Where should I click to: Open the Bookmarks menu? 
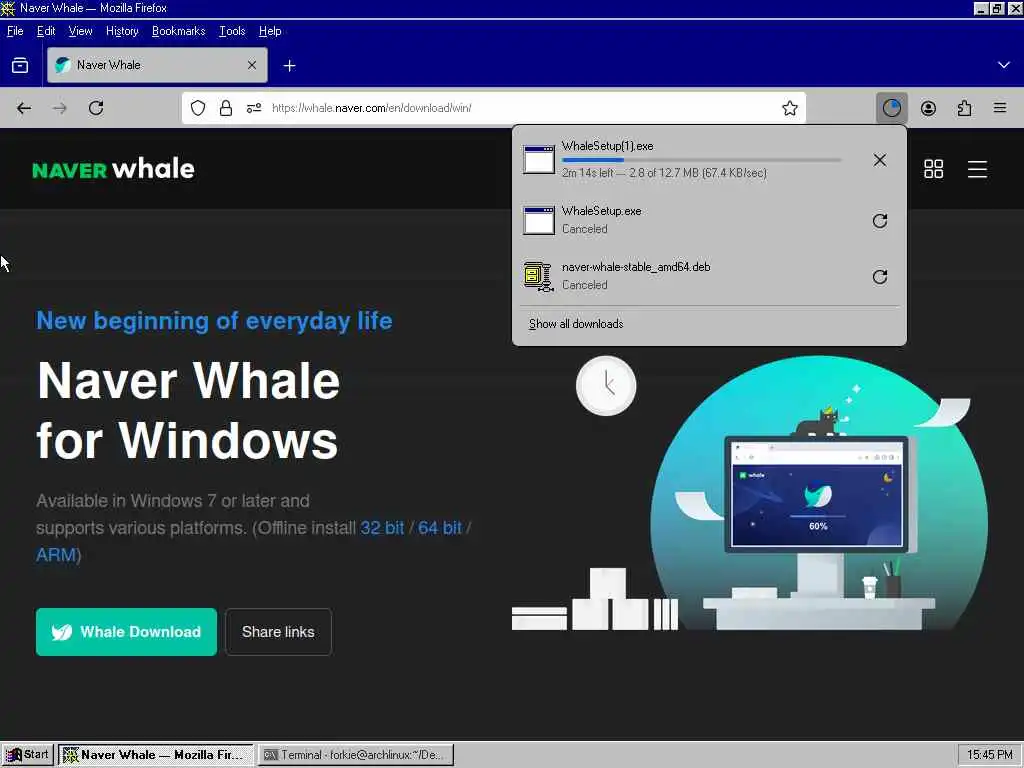178,31
